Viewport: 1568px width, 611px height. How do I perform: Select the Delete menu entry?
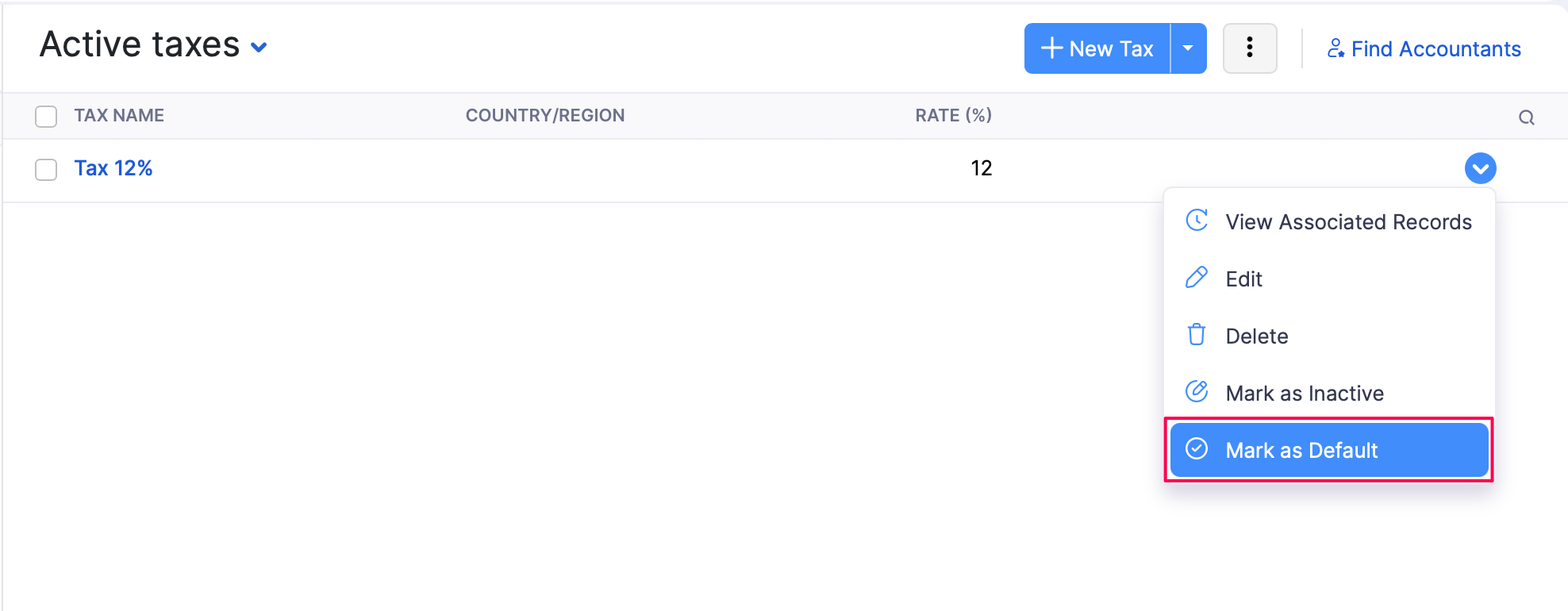click(1329, 336)
